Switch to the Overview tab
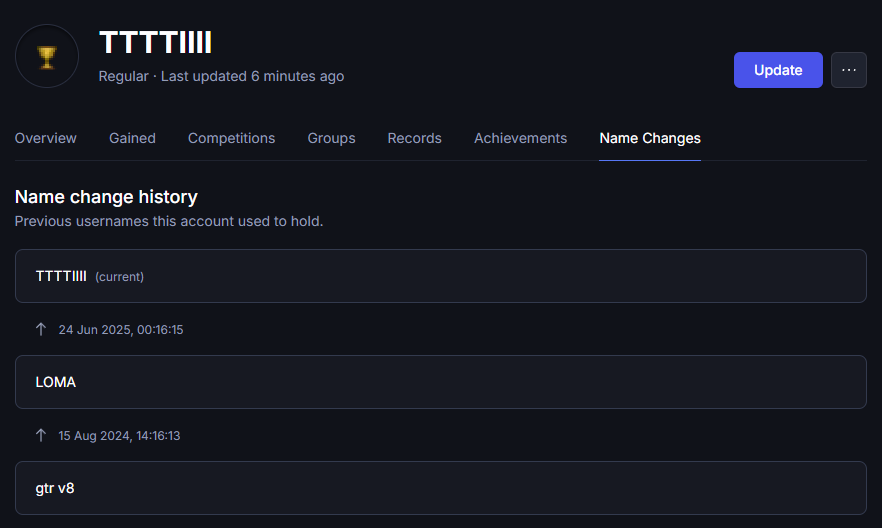 tap(46, 138)
